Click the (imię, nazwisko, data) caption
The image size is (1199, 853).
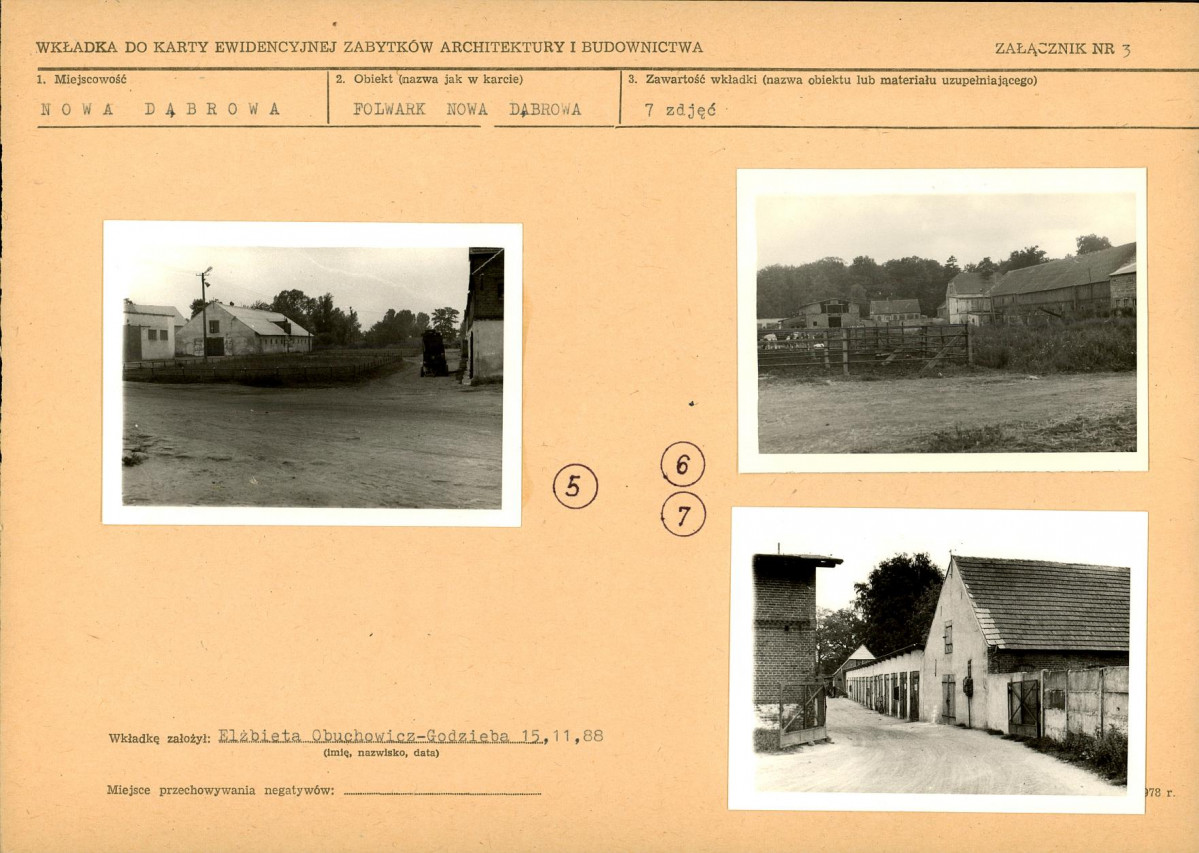pyautogui.click(x=380, y=752)
